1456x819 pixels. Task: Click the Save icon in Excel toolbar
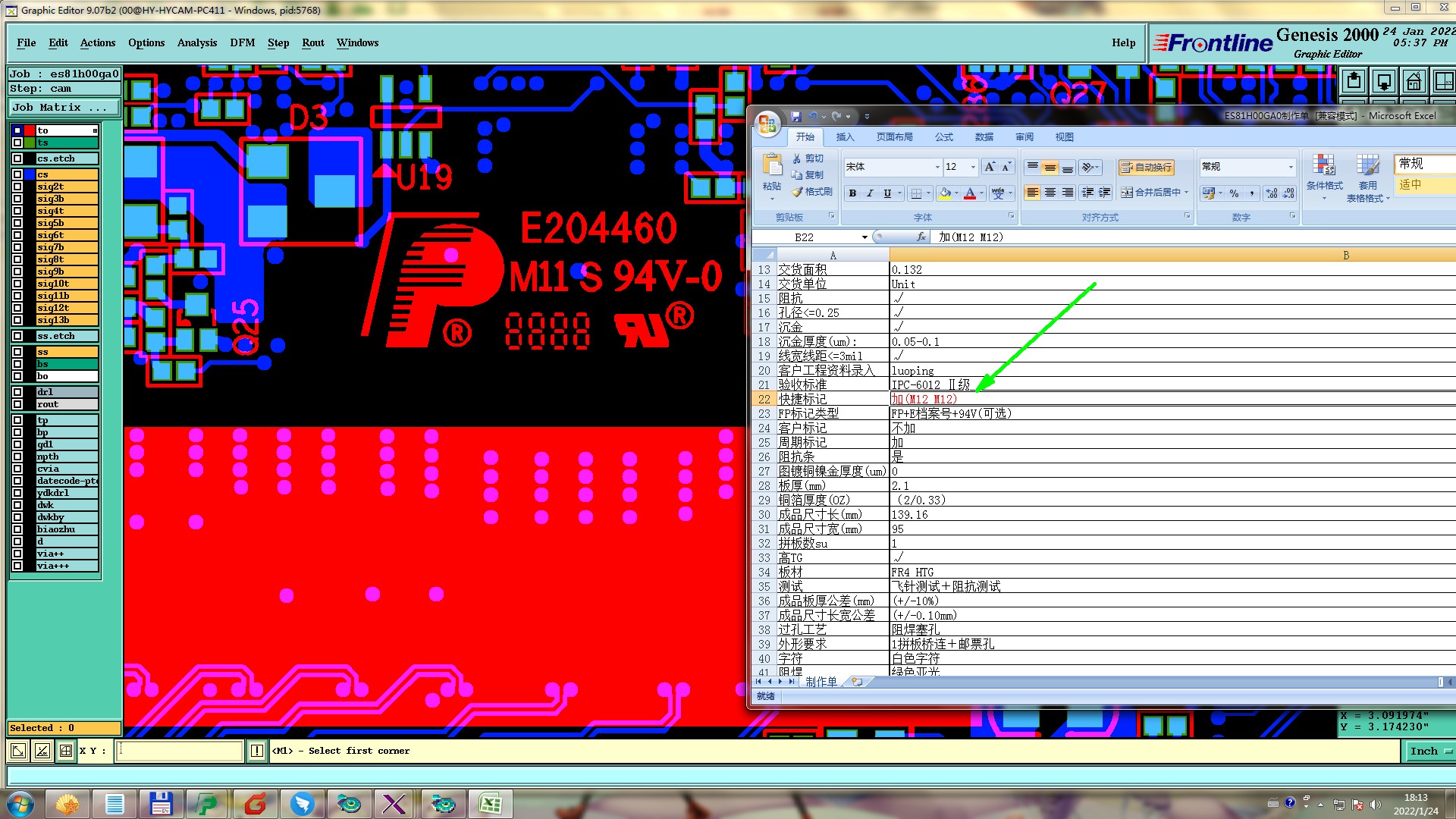795,116
